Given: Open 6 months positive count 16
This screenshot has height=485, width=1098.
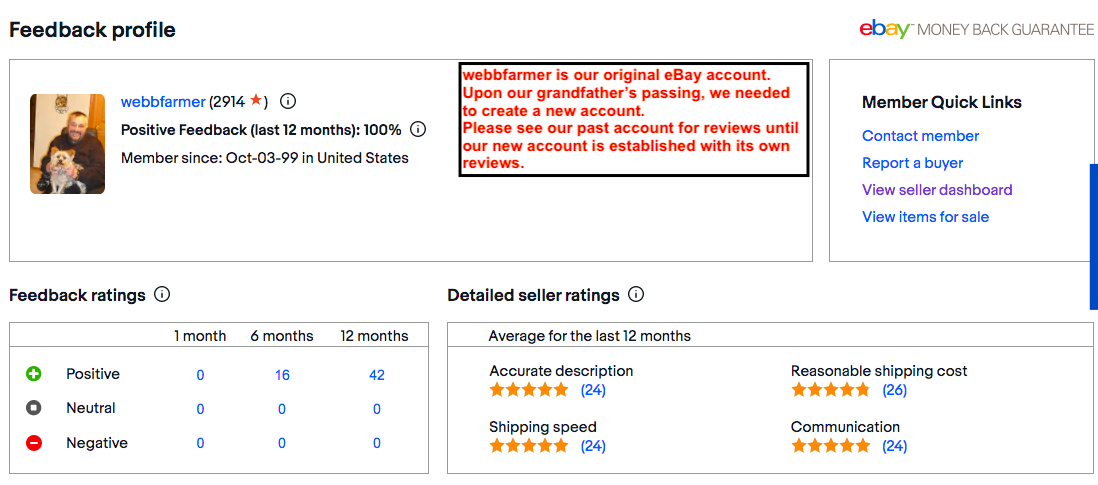Looking at the screenshot, I should coord(282,375).
